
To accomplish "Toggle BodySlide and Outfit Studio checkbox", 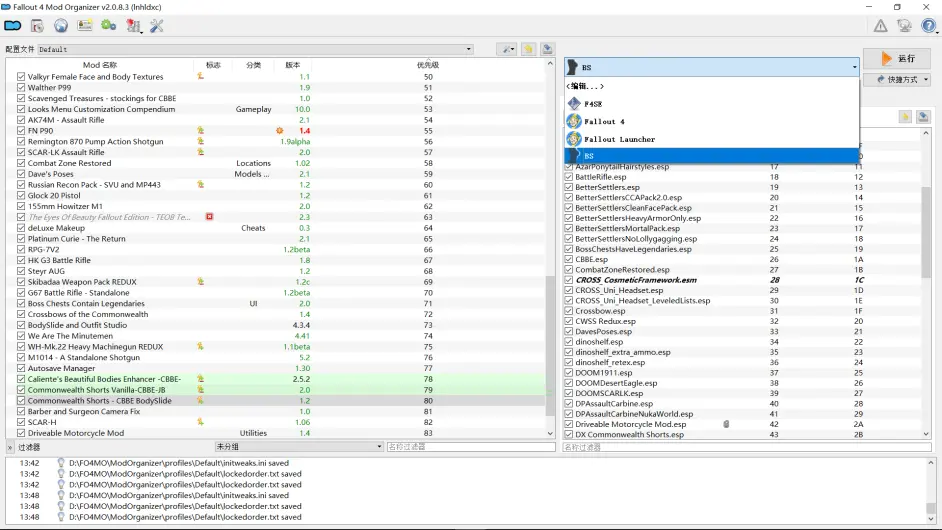I will [x=21, y=325].
